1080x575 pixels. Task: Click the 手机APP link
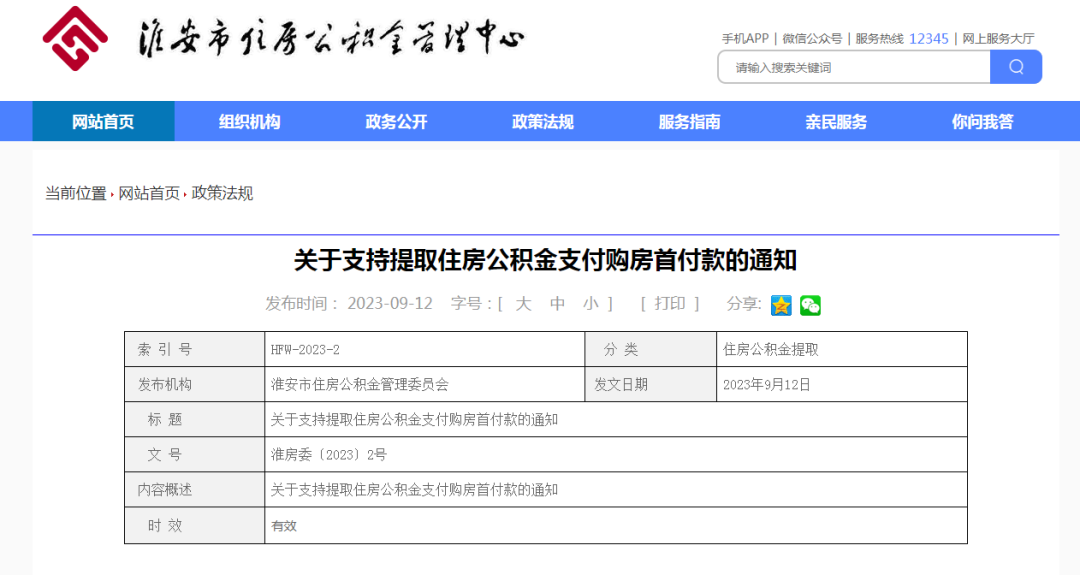745,39
